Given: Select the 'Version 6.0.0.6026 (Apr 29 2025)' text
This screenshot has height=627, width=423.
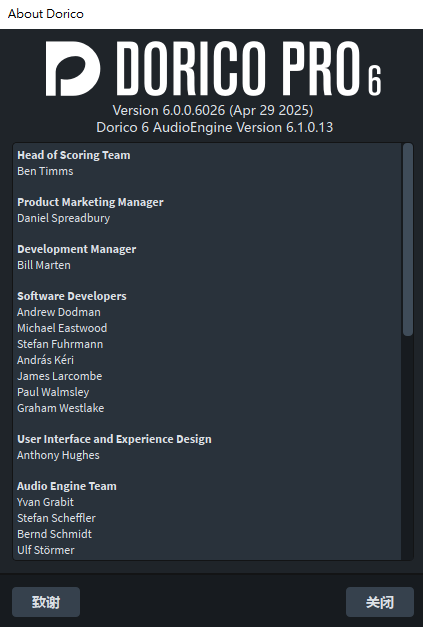Looking at the screenshot, I should click(213, 110).
